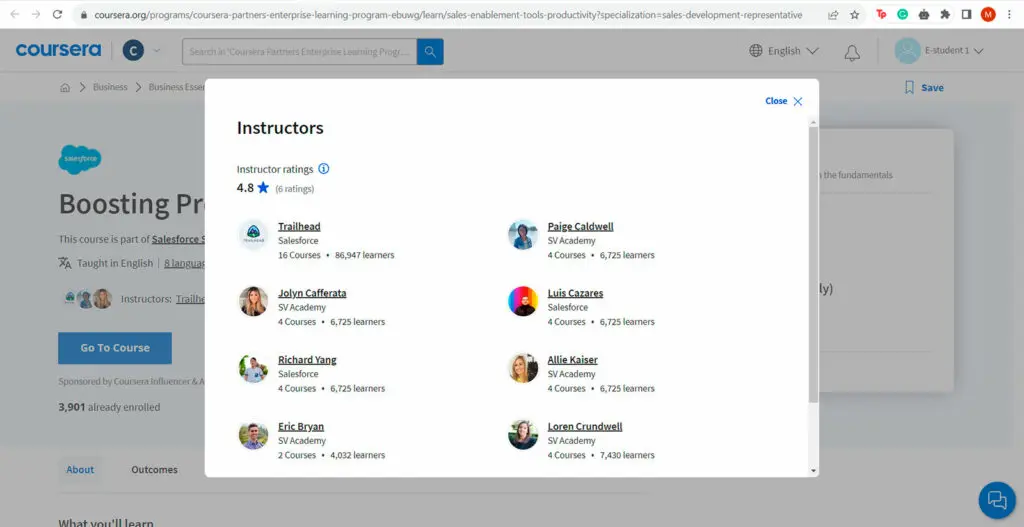Screen dimensions: 1024x527
Task: Open Allie Kaiser profile link
Action: pos(573,360)
